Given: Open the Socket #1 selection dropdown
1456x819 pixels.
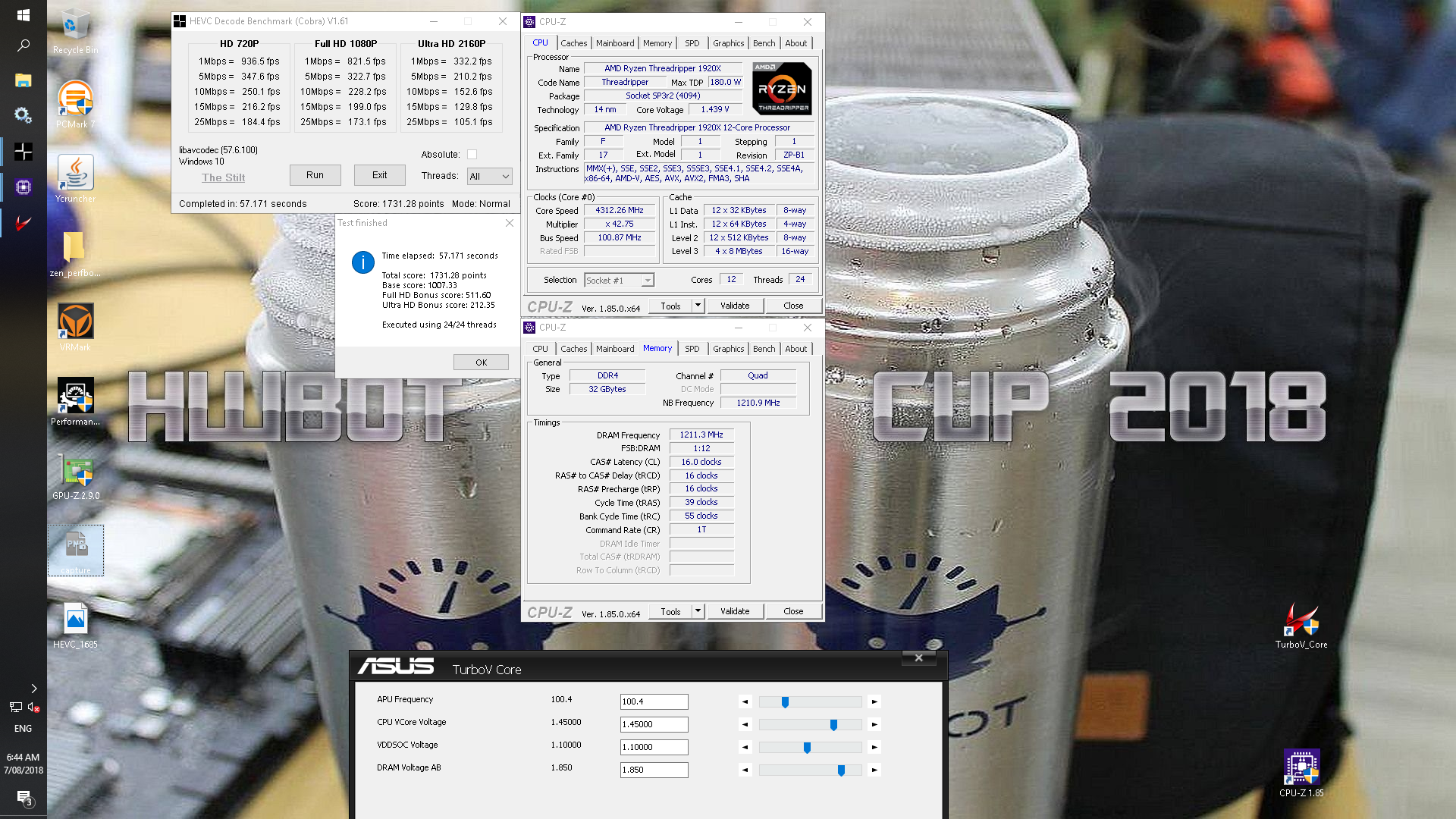Looking at the screenshot, I should (x=619, y=281).
